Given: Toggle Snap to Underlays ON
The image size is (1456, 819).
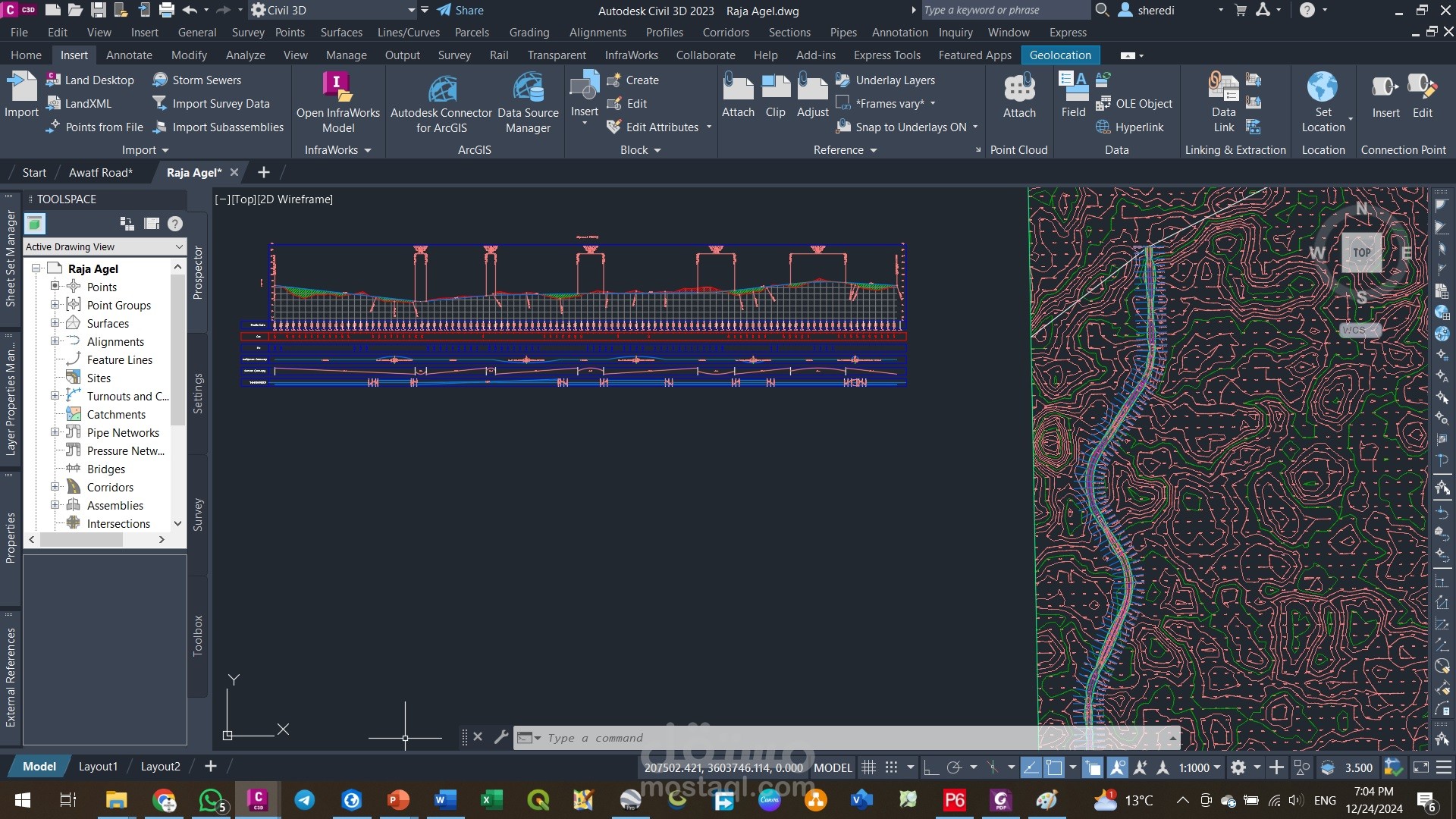Looking at the screenshot, I should pos(901,127).
